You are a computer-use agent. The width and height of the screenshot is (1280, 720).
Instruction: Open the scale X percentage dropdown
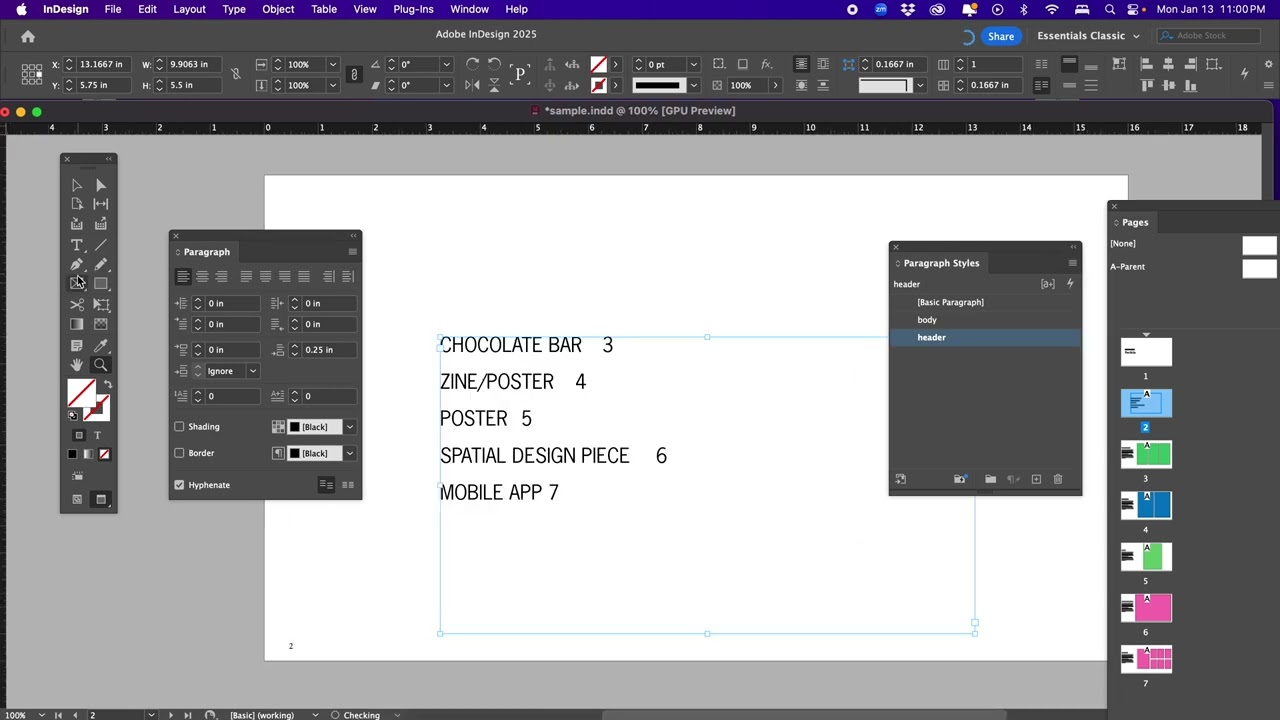333,64
